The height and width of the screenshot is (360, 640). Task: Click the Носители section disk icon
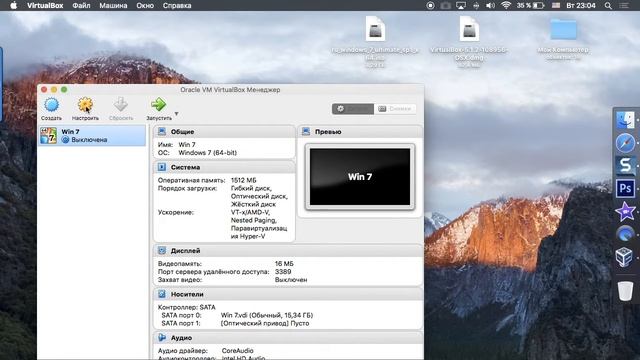click(x=162, y=294)
